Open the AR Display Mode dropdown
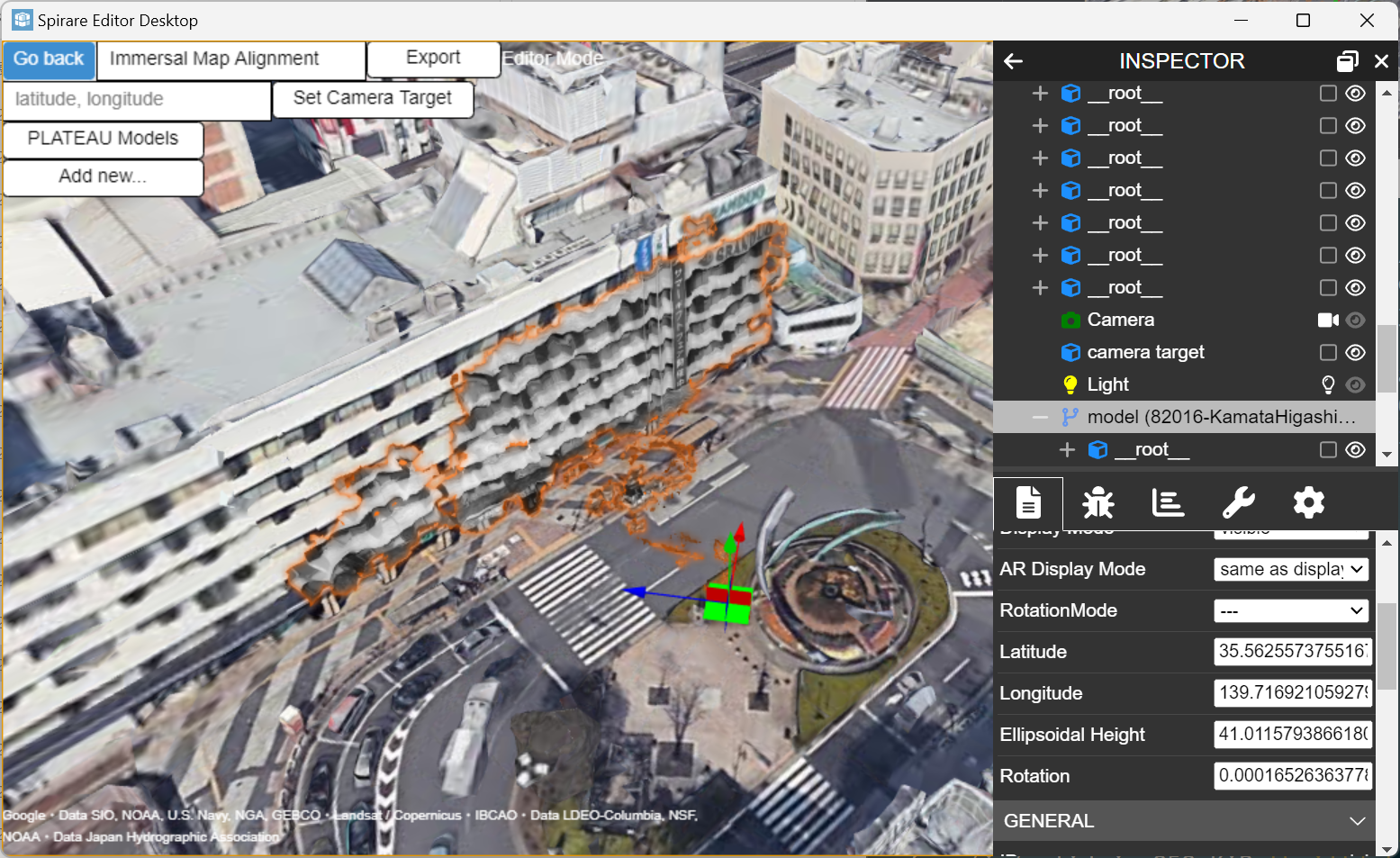This screenshot has height=858, width=1400. point(1291,569)
